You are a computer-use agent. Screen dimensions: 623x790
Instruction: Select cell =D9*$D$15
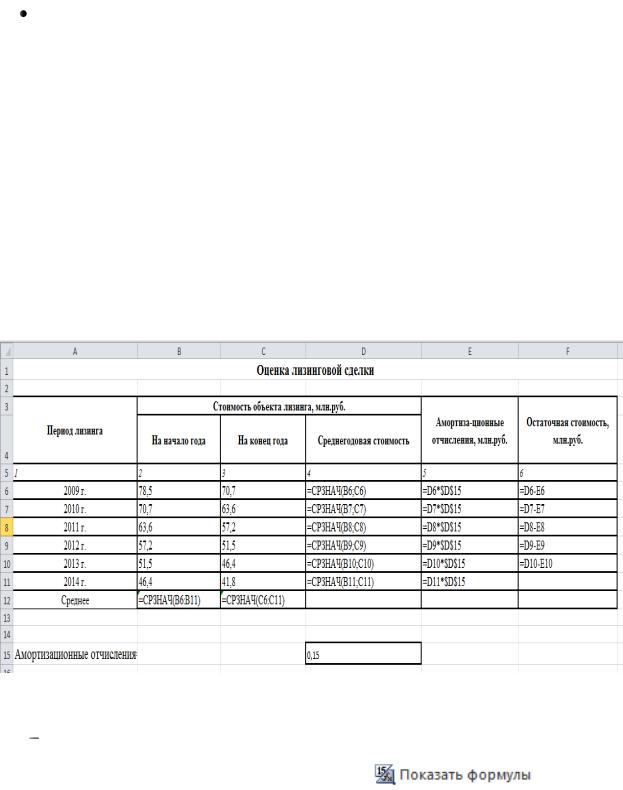point(469,545)
